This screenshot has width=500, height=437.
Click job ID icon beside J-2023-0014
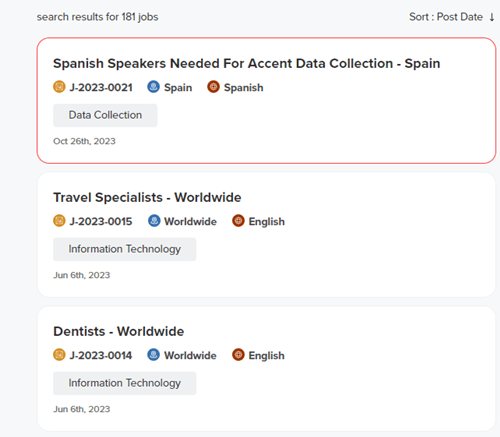(59, 355)
